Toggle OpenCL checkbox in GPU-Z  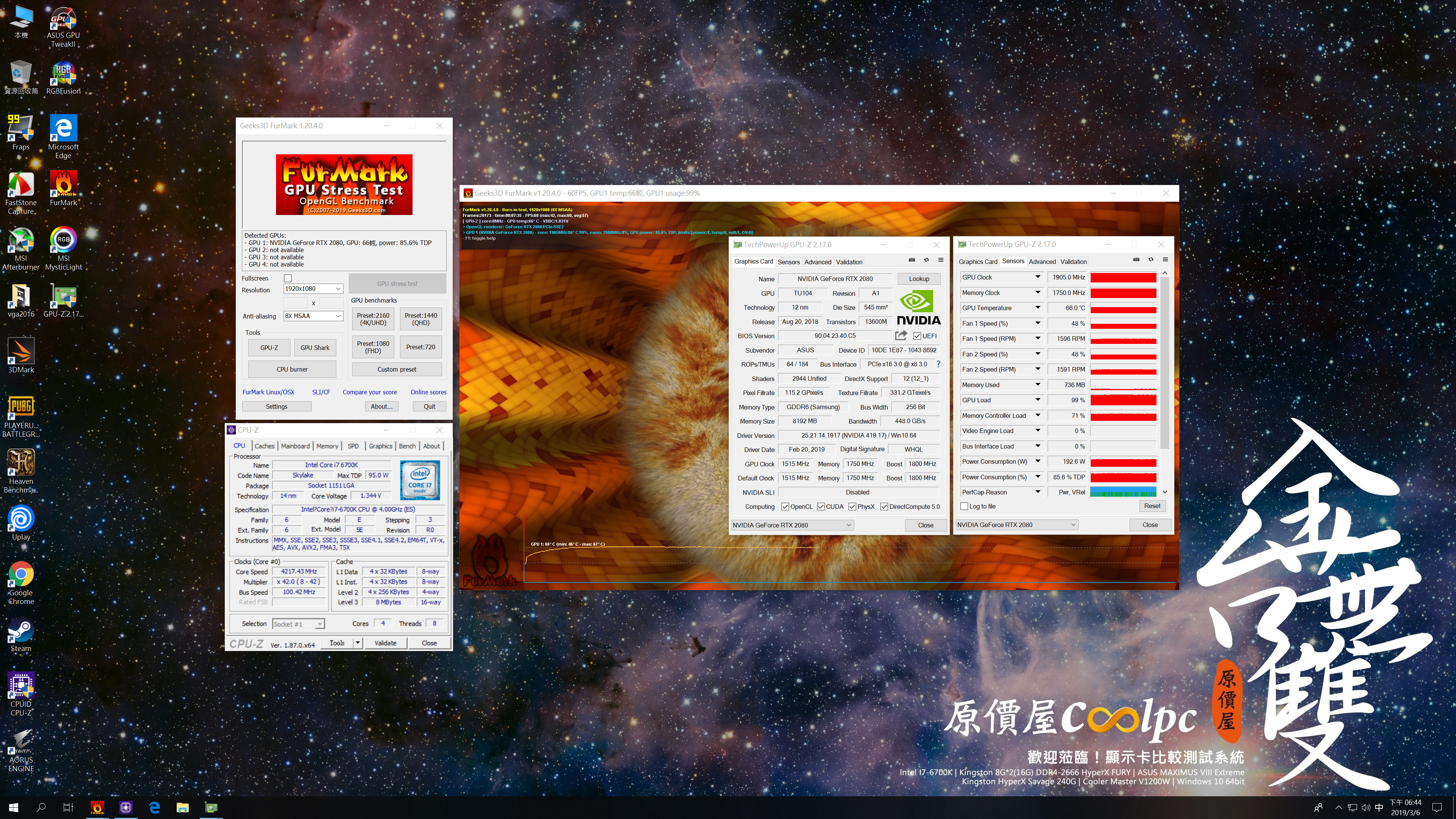pos(785,507)
